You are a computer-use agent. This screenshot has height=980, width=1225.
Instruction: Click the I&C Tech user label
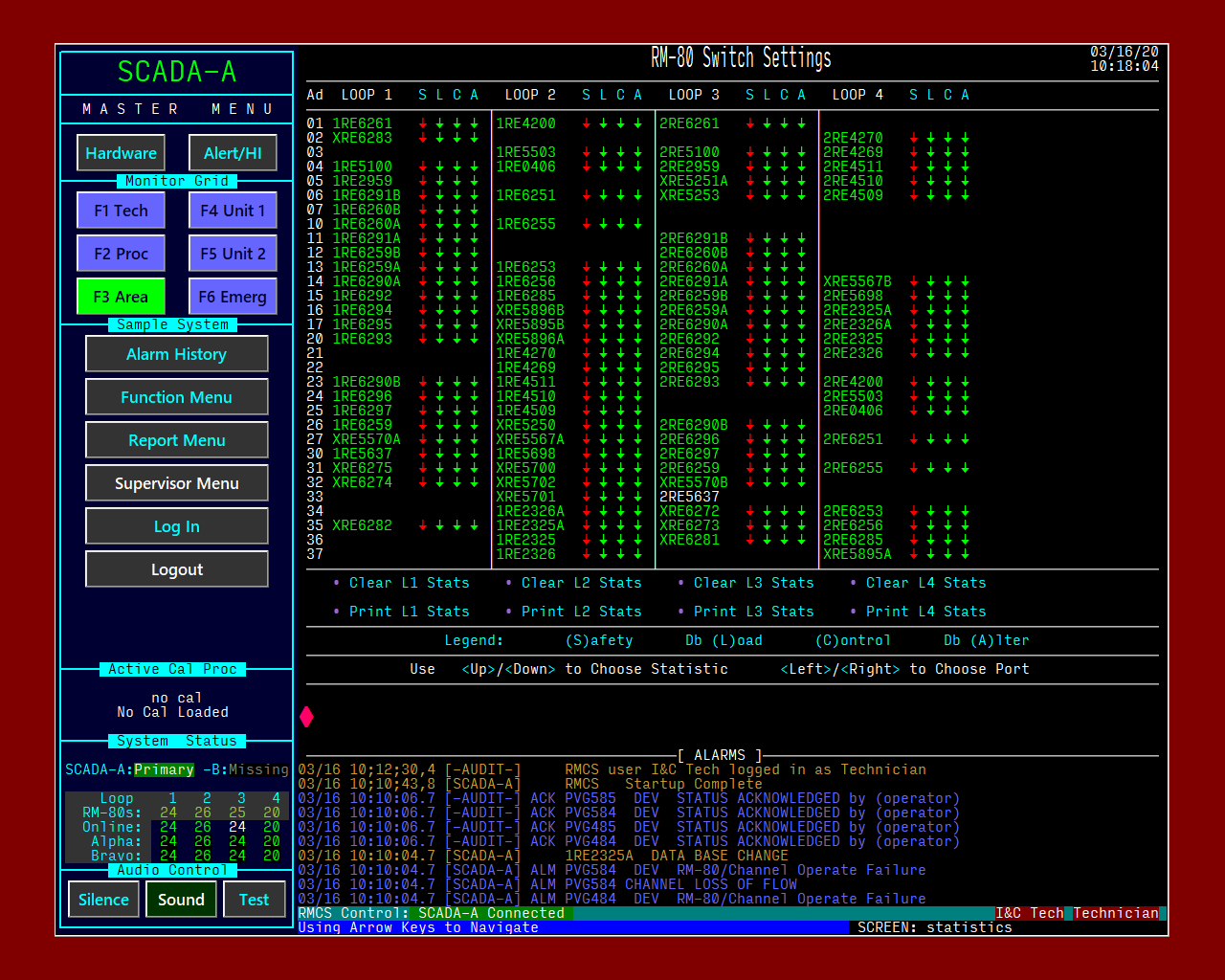(1030, 913)
